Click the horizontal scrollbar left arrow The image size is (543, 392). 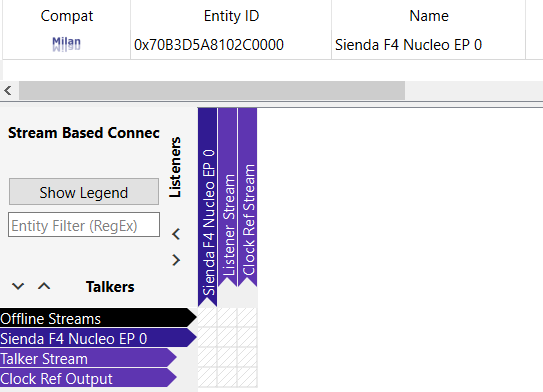[8, 91]
